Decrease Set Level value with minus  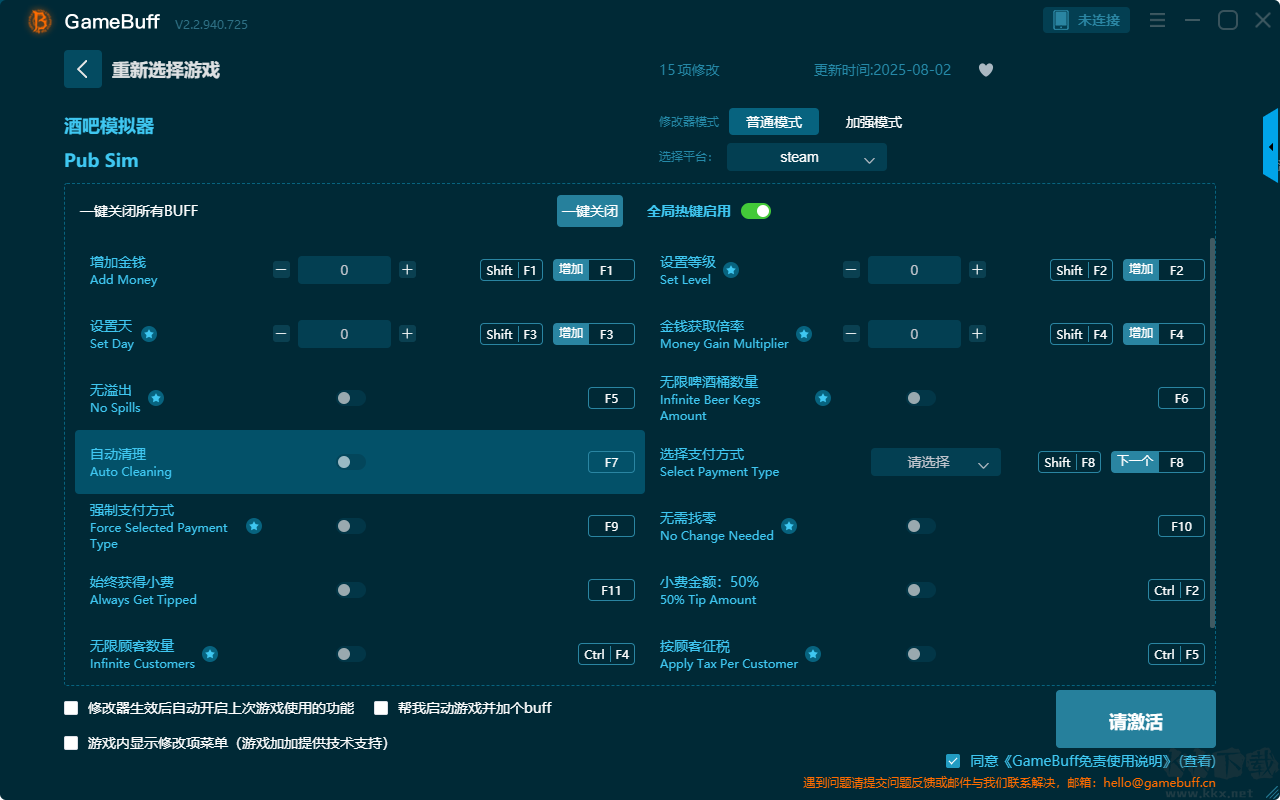851,270
